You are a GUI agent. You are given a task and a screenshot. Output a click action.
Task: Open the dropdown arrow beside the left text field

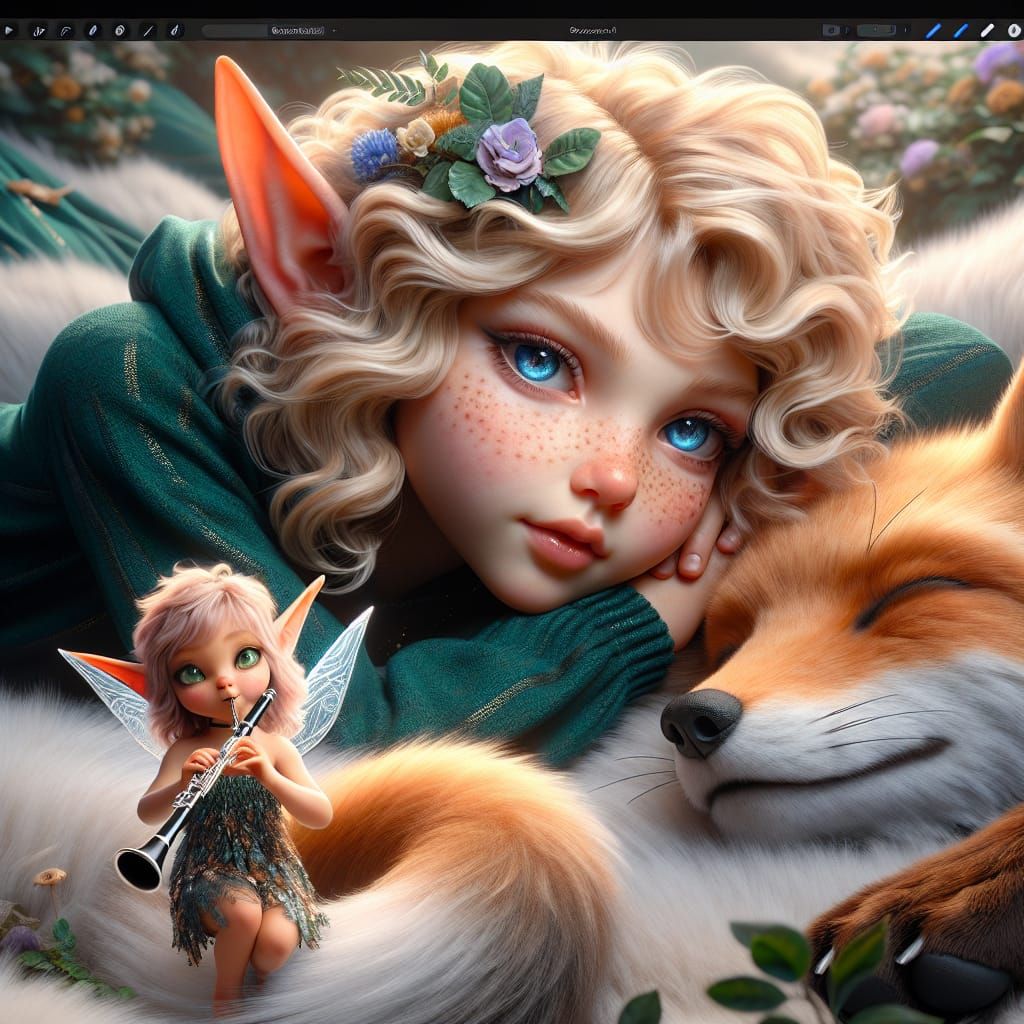[x=334, y=31]
